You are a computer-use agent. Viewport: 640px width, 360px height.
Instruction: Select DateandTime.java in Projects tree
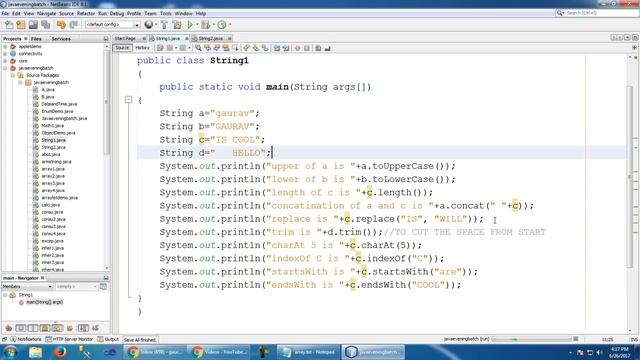pos(59,104)
